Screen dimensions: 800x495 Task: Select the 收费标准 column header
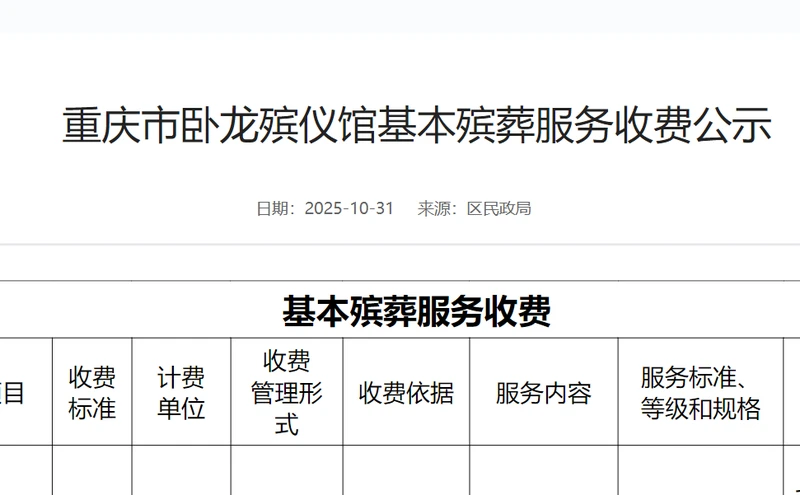click(x=92, y=392)
